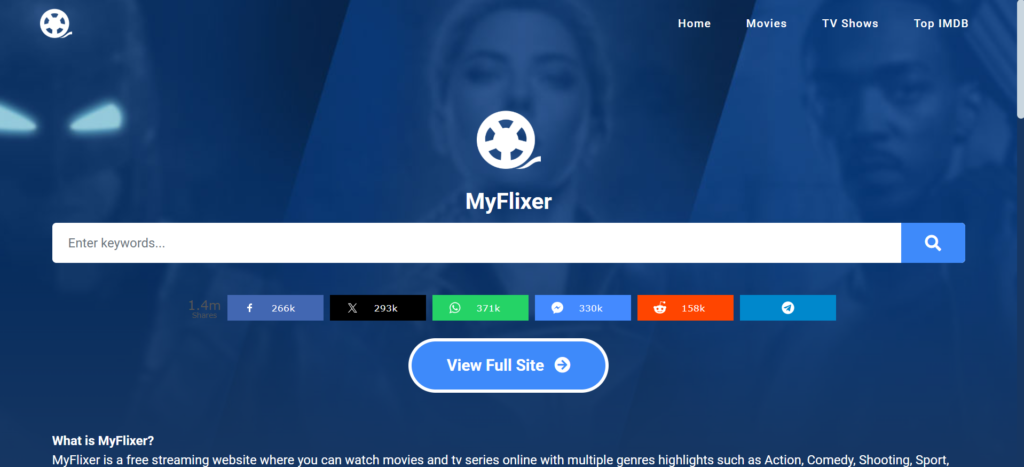
Task: Select the 1.4m Shares counter
Action: pos(204,308)
